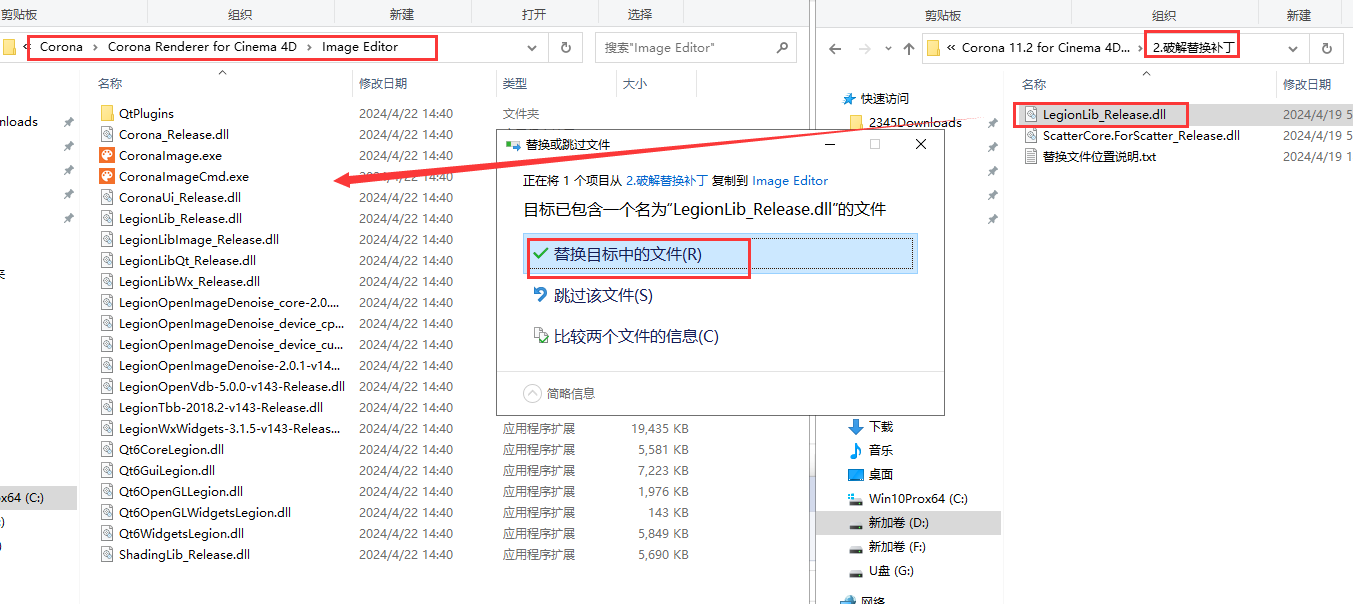
Task: Select 2345Downloads in right navigation pane
Action: coord(915,123)
